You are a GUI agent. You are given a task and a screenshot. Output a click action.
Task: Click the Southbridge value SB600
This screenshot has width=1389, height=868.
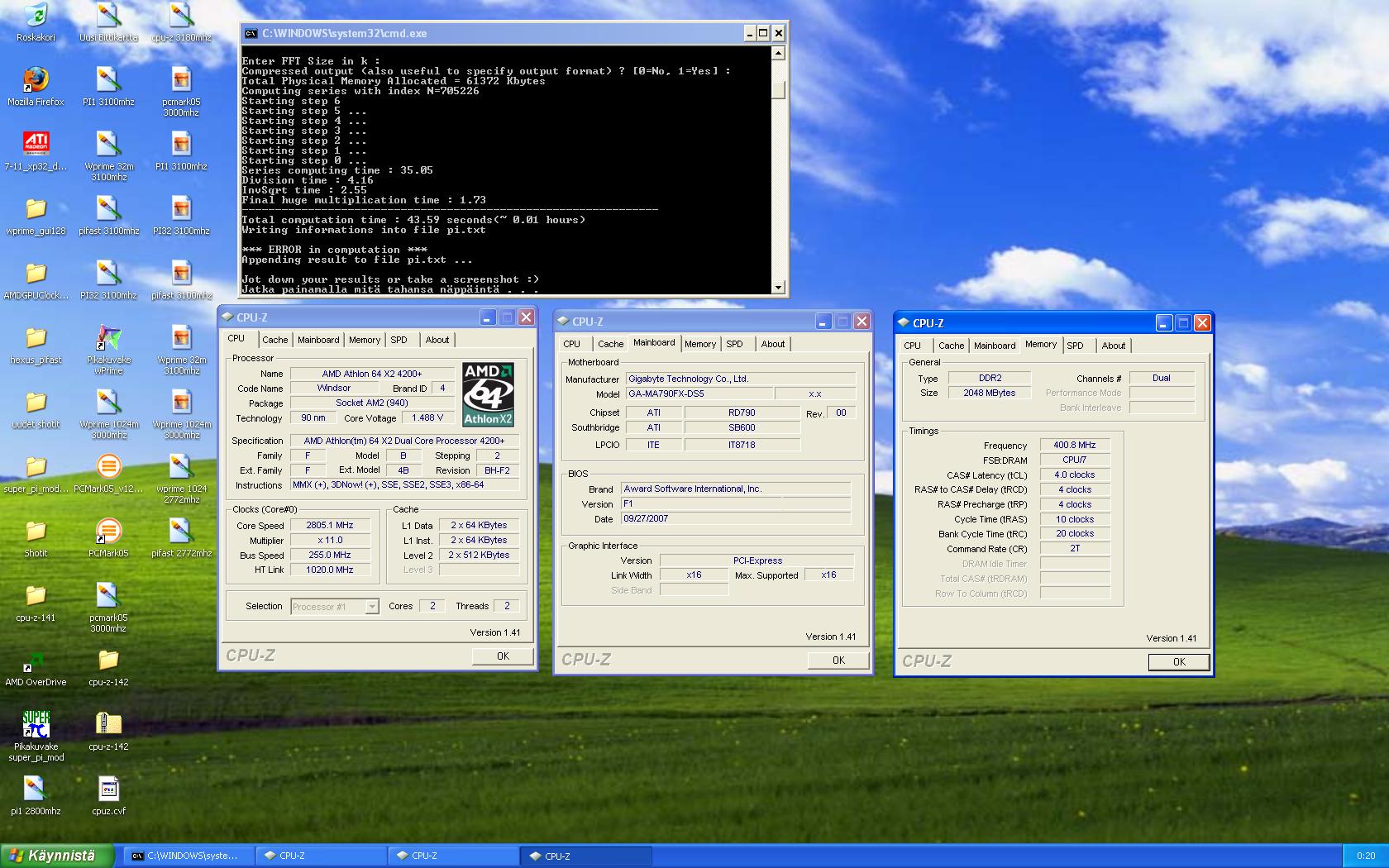[742, 427]
